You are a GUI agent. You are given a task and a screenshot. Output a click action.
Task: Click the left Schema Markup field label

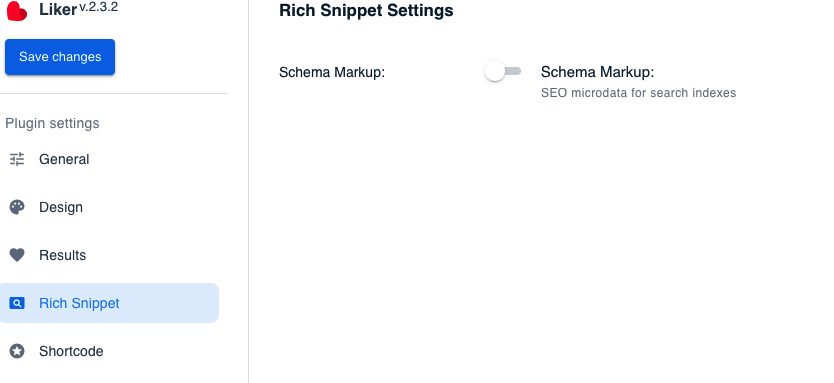click(332, 72)
